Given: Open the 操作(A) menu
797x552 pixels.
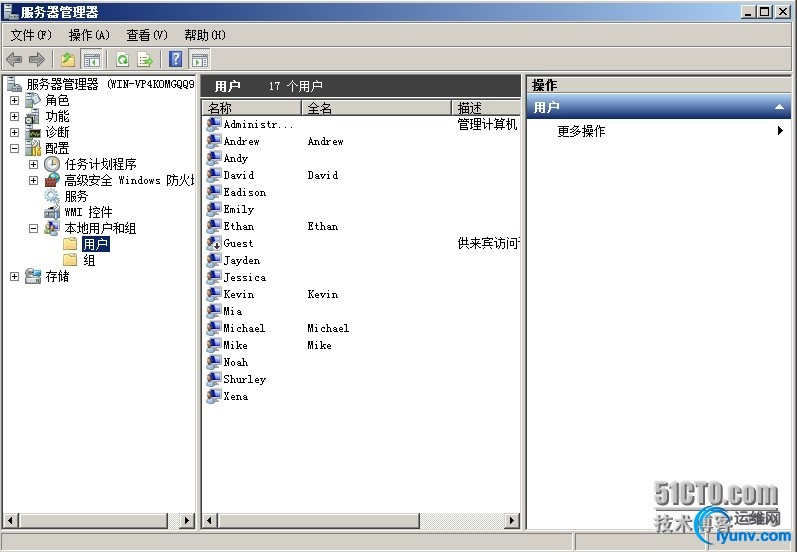Looking at the screenshot, I should [x=89, y=35].
